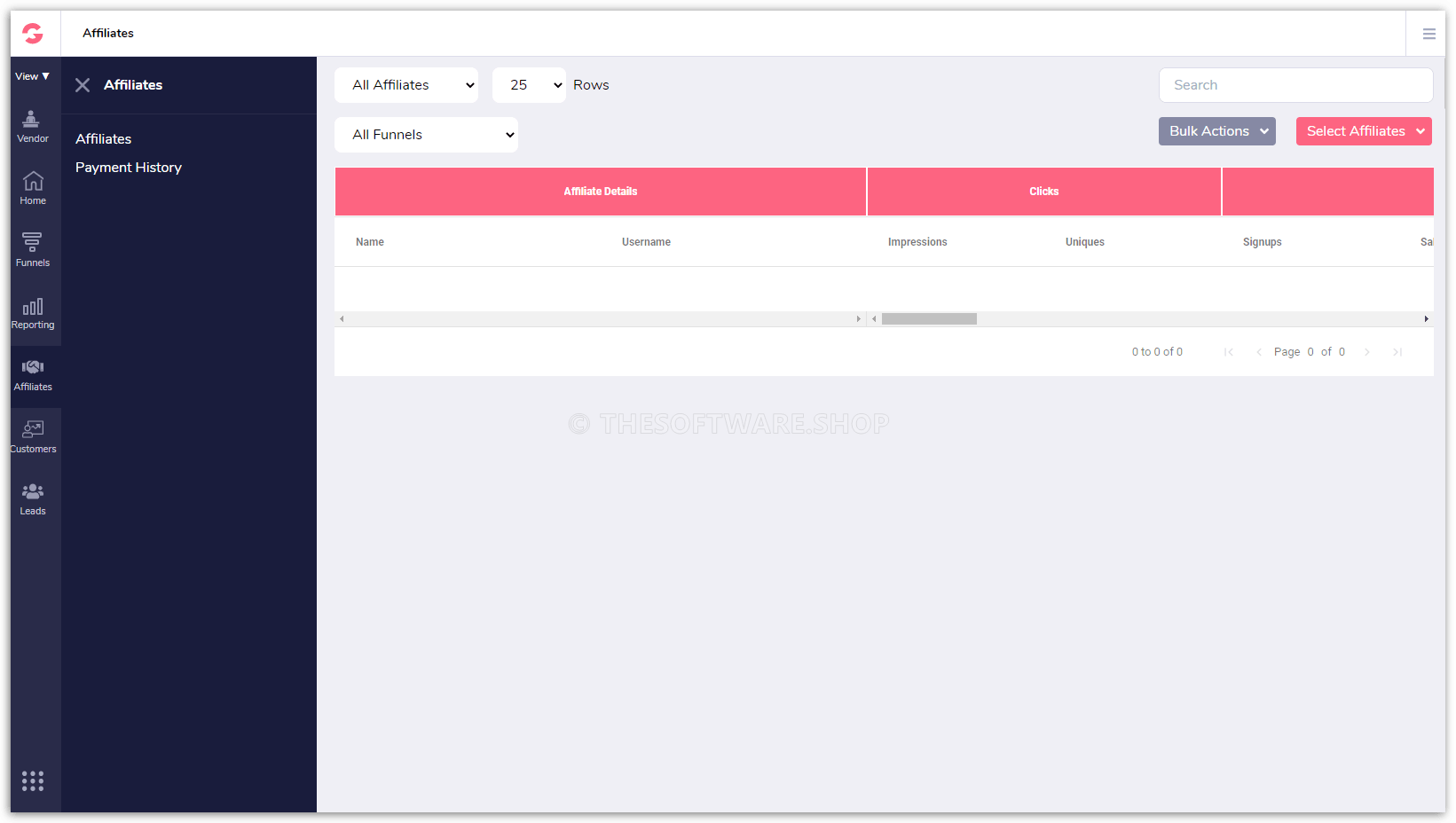Open the Customers section

click(33, 435)
